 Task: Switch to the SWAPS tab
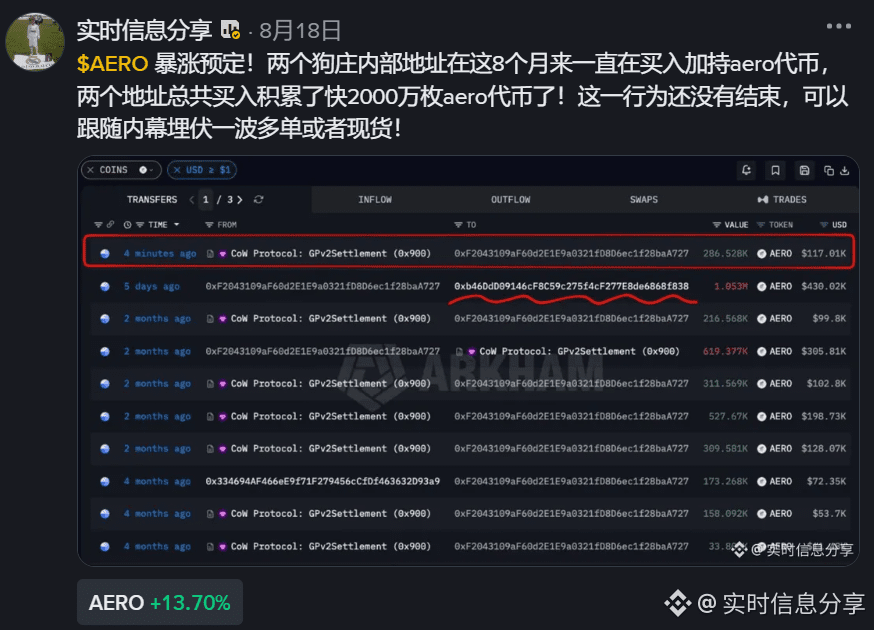(x=644, y=200)
